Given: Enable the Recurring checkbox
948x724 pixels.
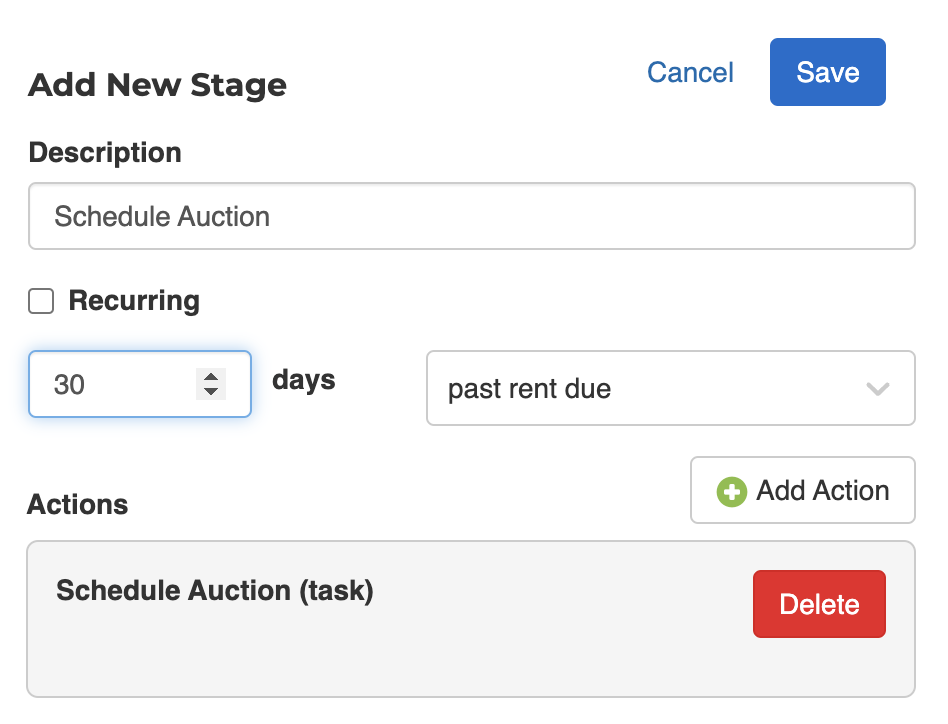Looking at the screenshot, I should (41, 301).
